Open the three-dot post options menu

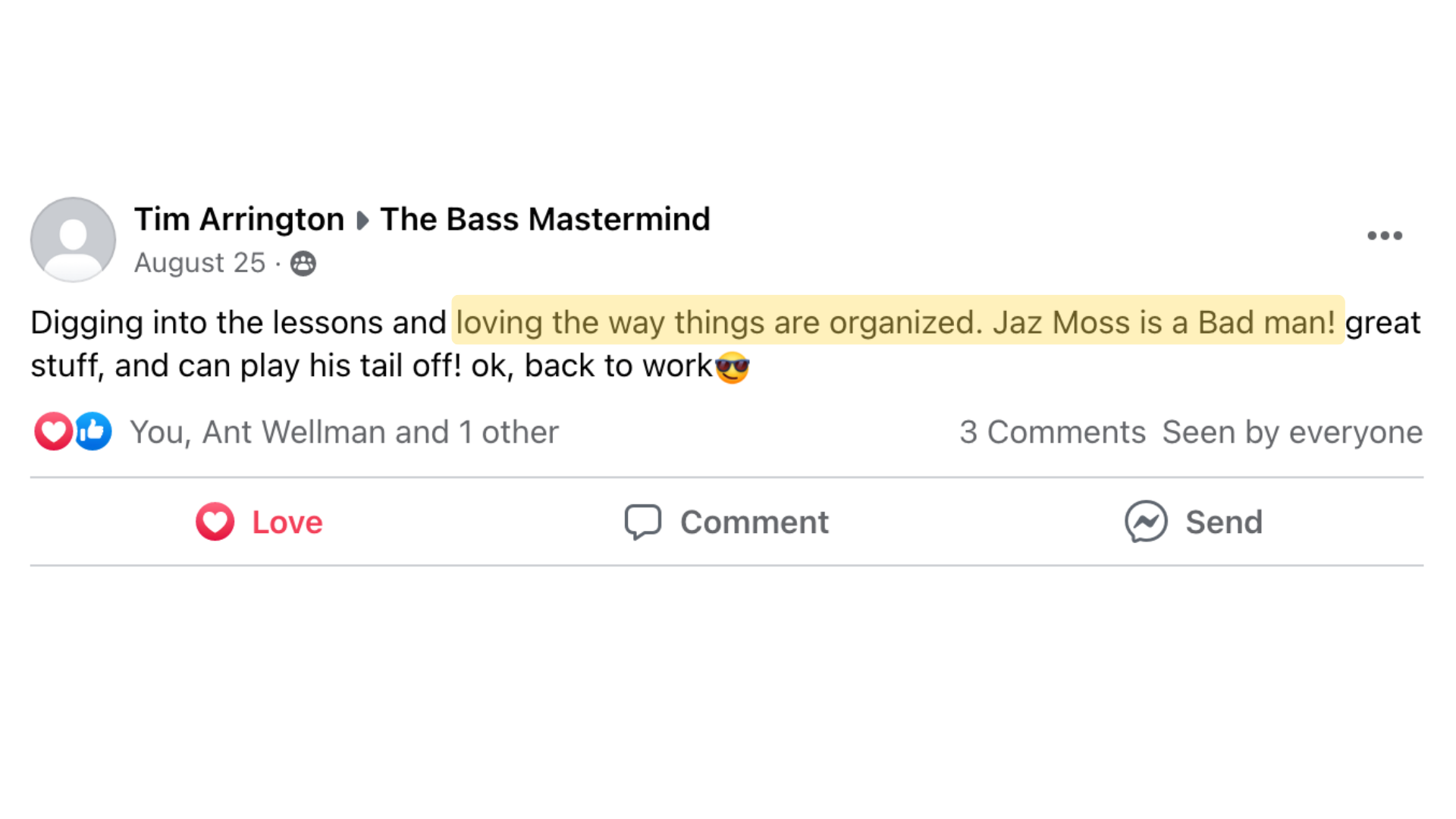tap(1385, 236)
